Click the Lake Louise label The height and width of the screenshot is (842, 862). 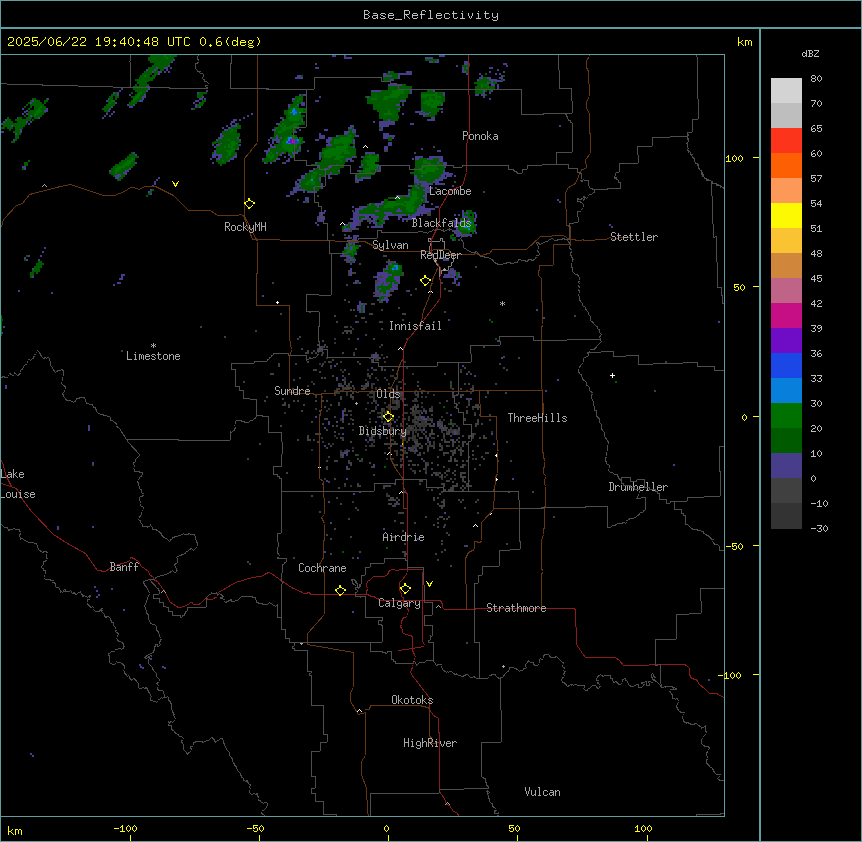click(18, 484)
